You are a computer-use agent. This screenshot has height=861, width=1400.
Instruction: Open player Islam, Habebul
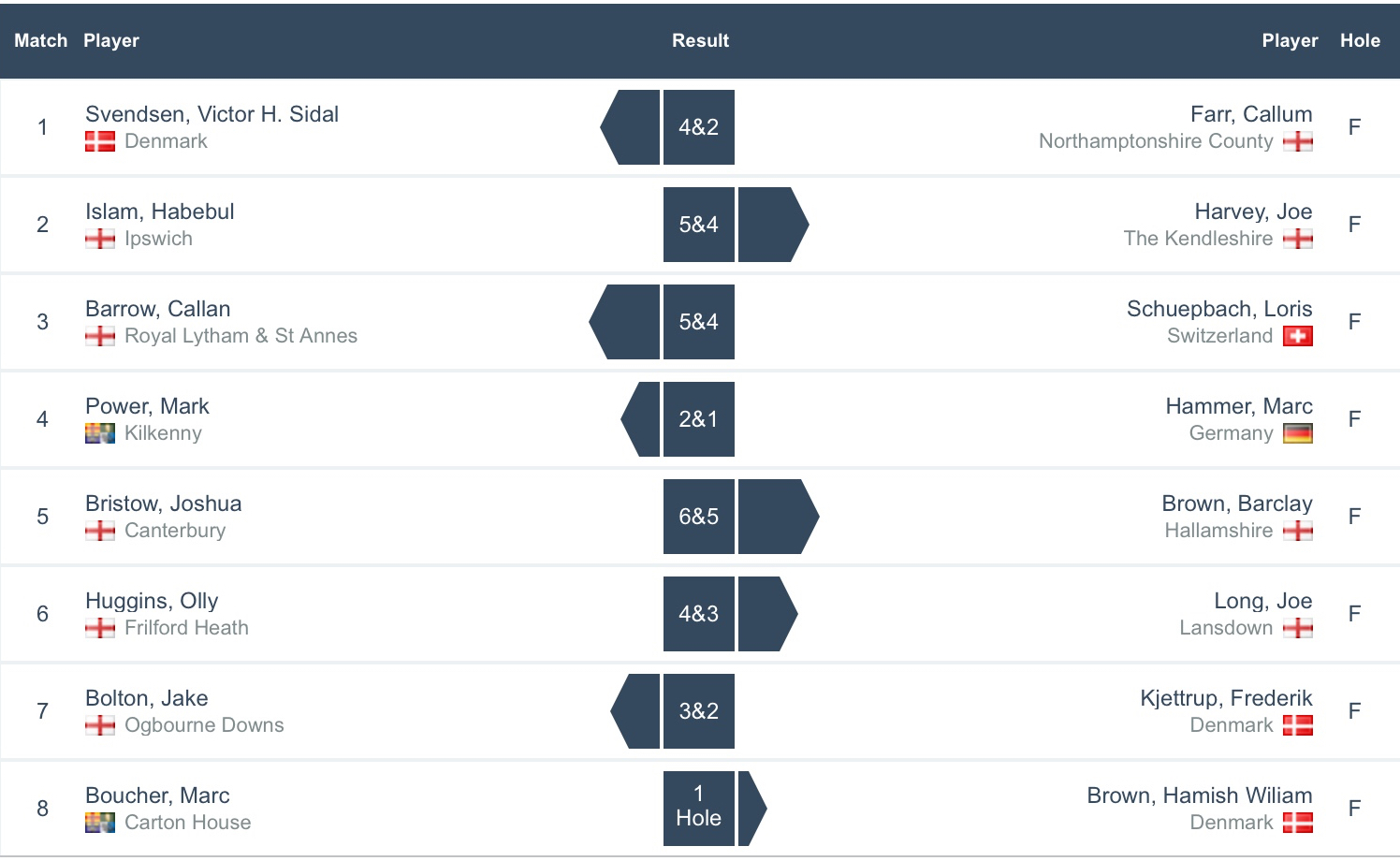[160, 212]
